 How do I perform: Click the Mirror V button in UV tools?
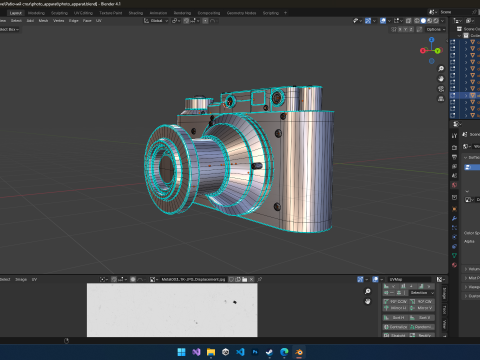[422, 308]
